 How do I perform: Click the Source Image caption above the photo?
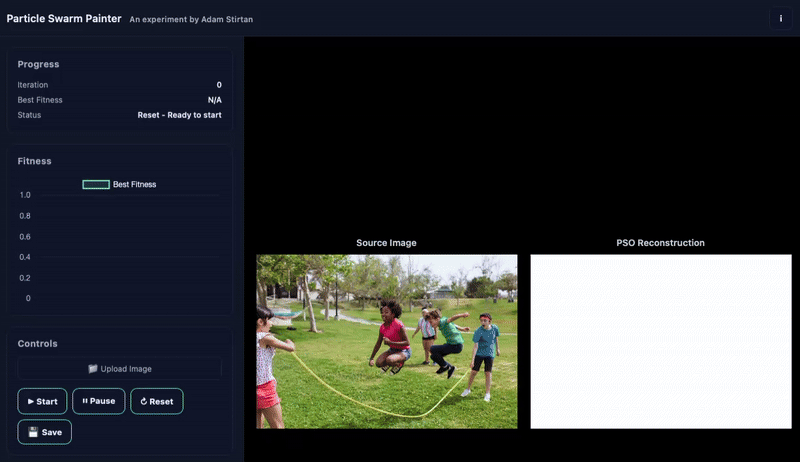click(x=386, y=243)
